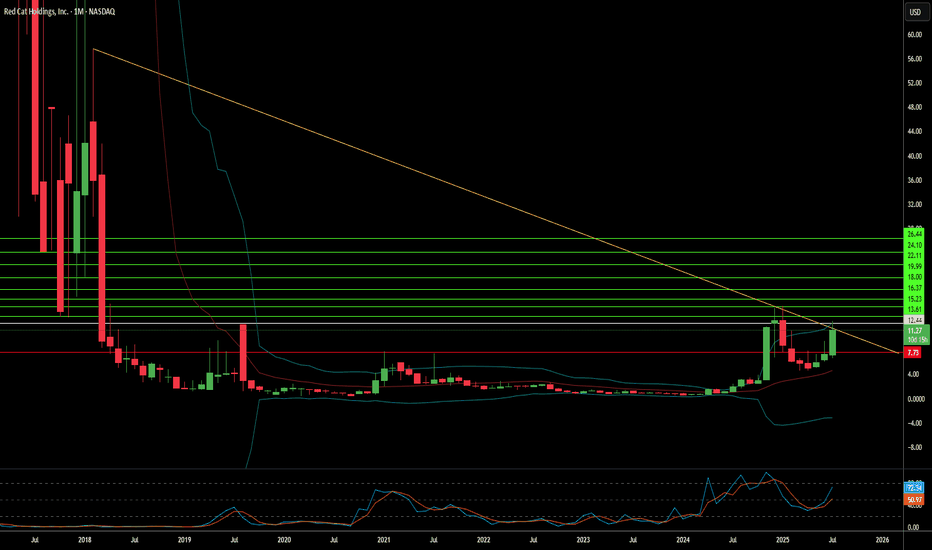Select the red 7.73 price label
Screen dimensions: 932x550
[912, 353]
